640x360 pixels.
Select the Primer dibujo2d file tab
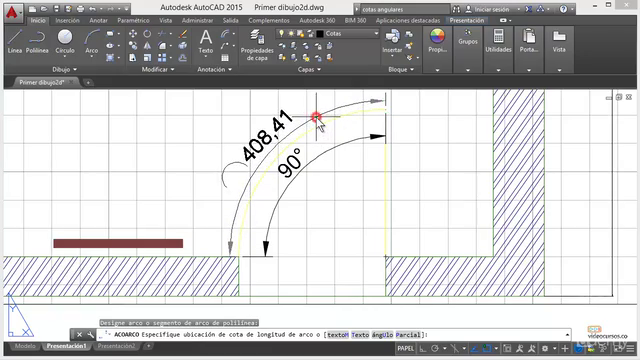click(x=42, y=82)
